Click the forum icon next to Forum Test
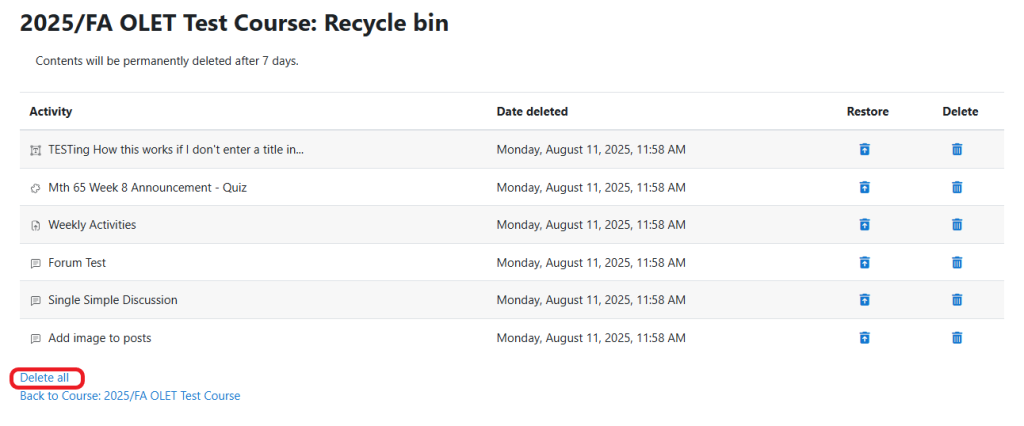Image resolution: width=1024 pixels, height=426 pixels. tap(36, 263)
